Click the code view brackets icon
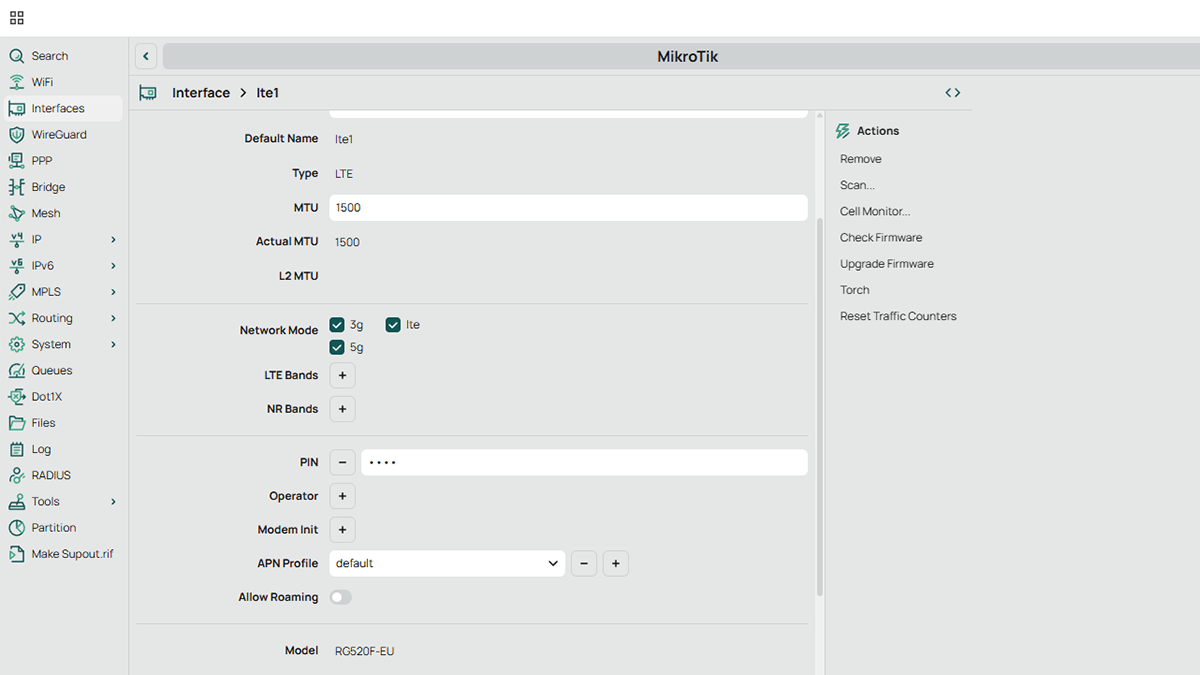Image resolution: width=1200 pixels, height=675 pixels. [952, 93]
